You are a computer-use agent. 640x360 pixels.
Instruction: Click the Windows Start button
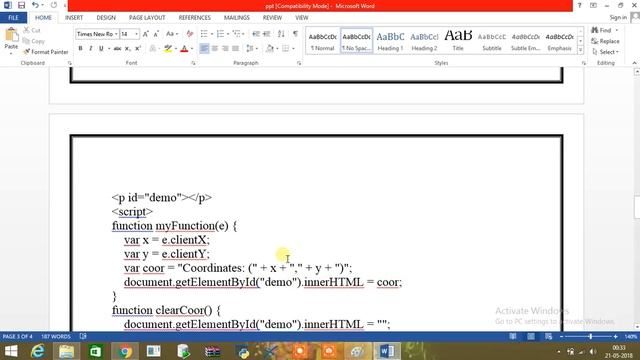click(x=11, y=351)
